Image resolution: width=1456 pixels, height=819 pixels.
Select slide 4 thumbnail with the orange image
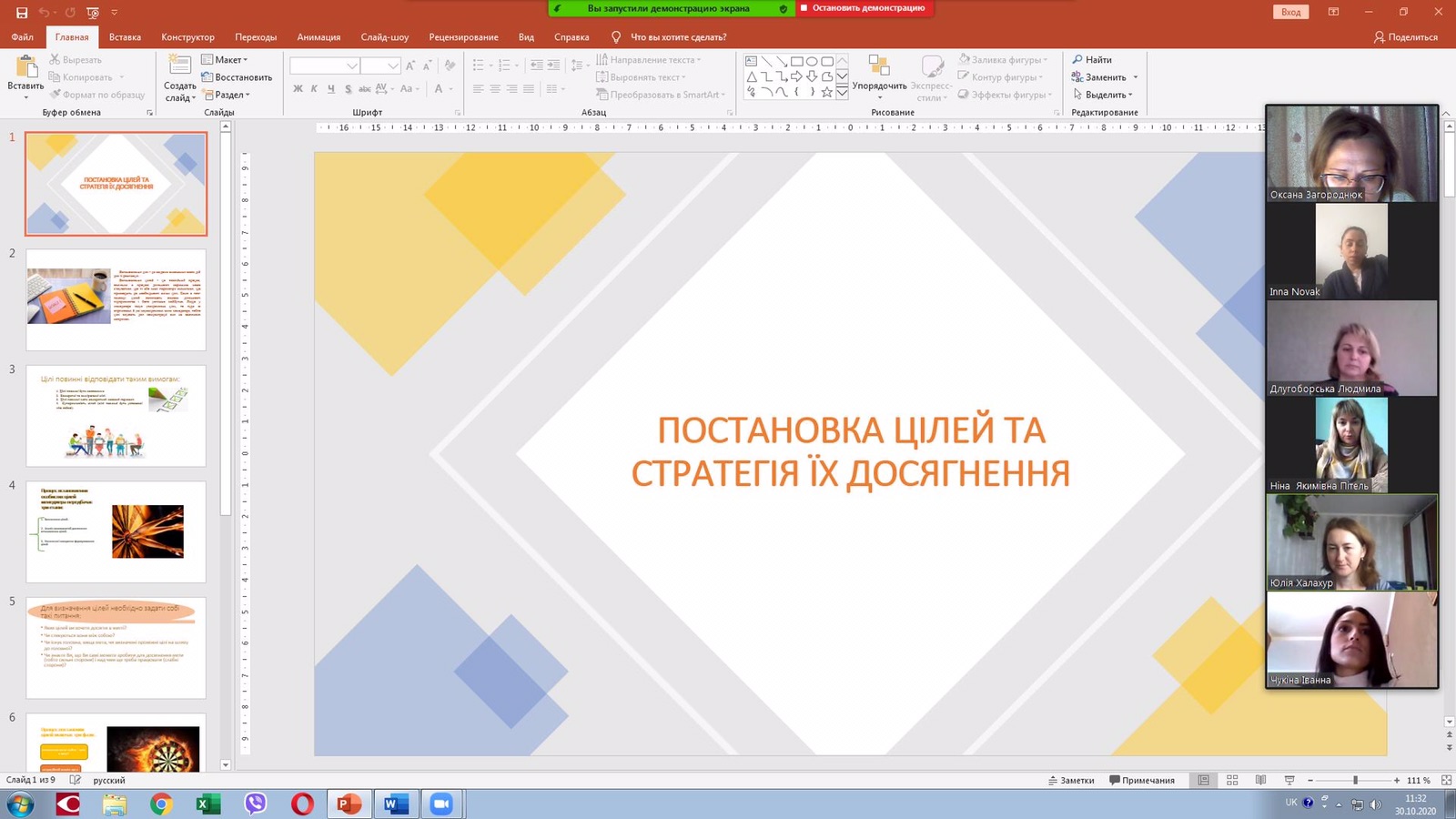click(116, 531)
